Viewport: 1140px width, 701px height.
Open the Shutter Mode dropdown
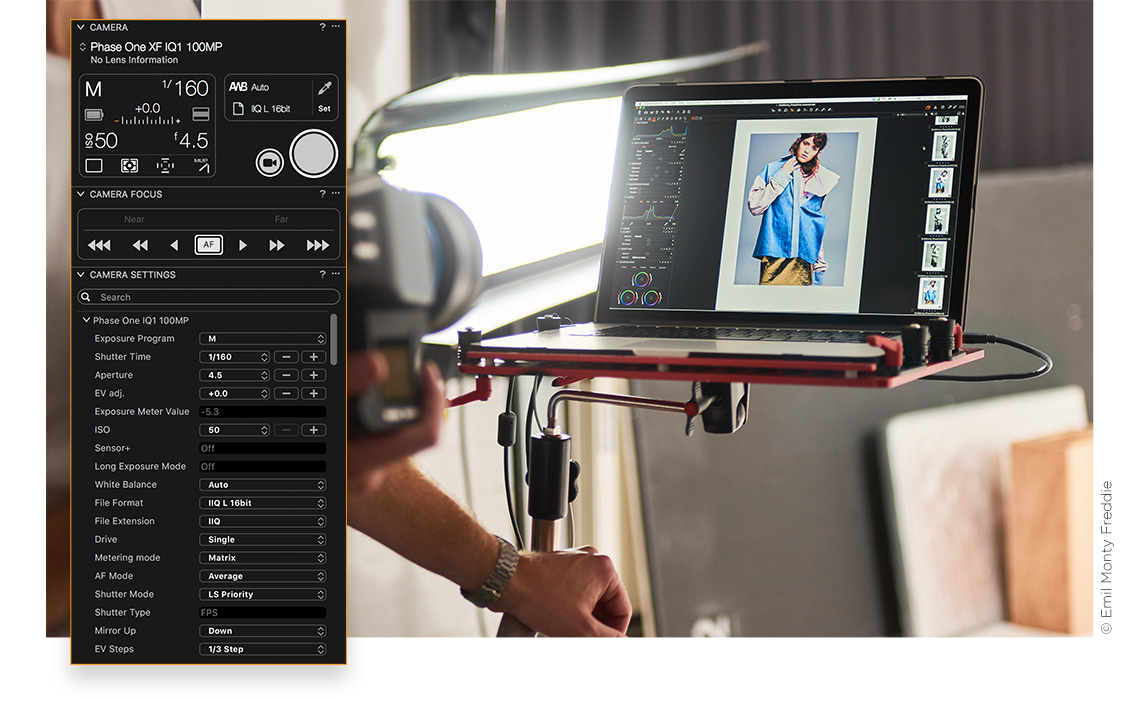click(262, 594)
